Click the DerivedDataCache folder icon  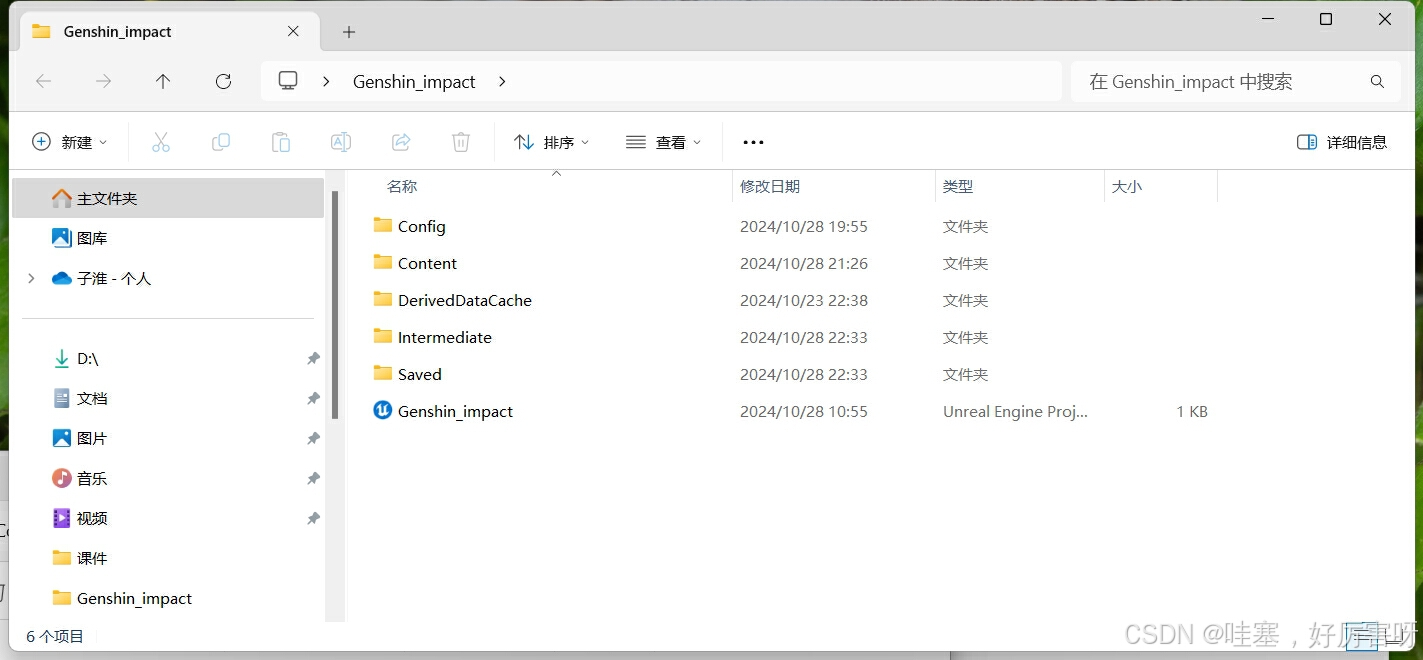[x=382, y=299]
